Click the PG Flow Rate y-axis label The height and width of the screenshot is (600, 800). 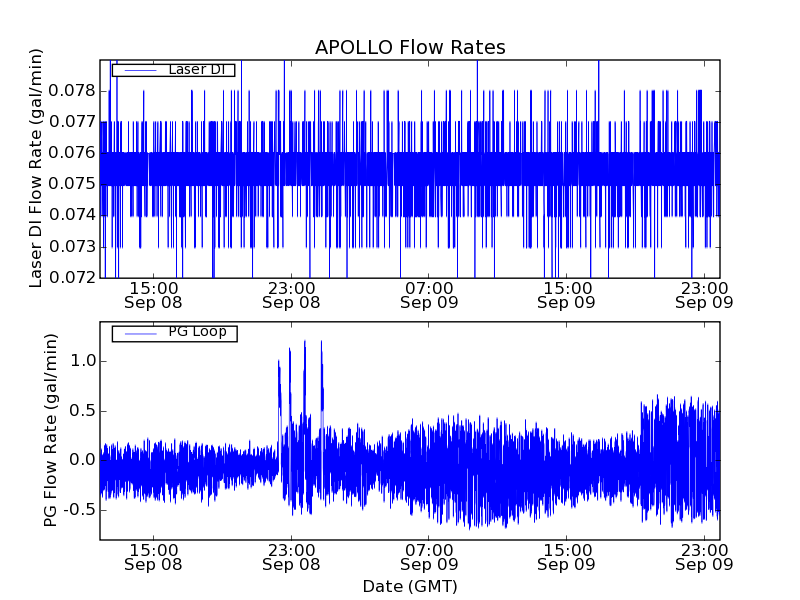51,430
